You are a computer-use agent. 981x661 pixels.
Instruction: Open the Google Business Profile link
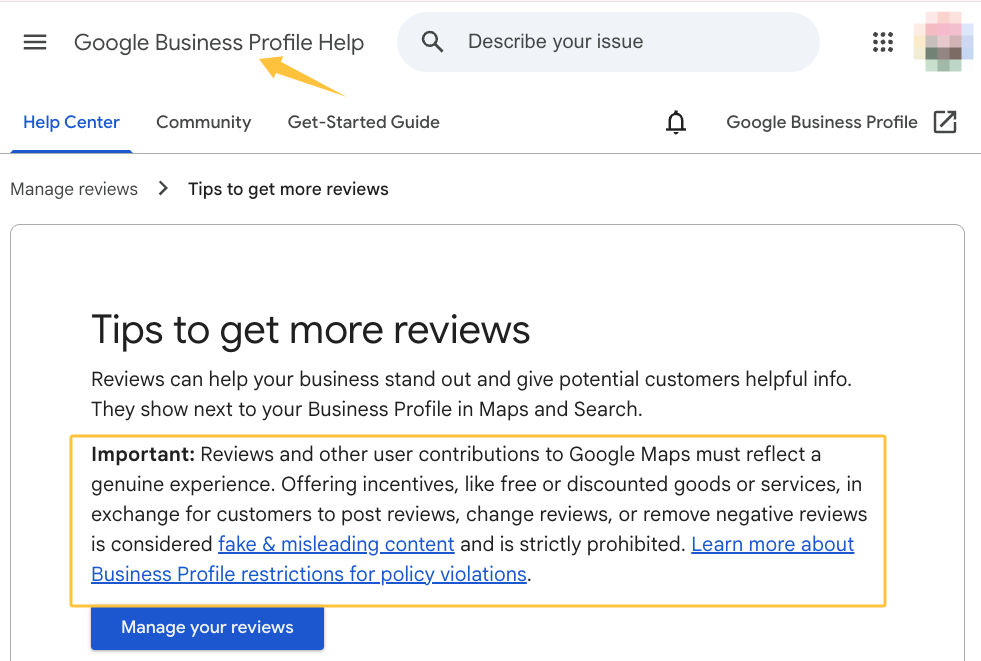click(x=821, y=122)
